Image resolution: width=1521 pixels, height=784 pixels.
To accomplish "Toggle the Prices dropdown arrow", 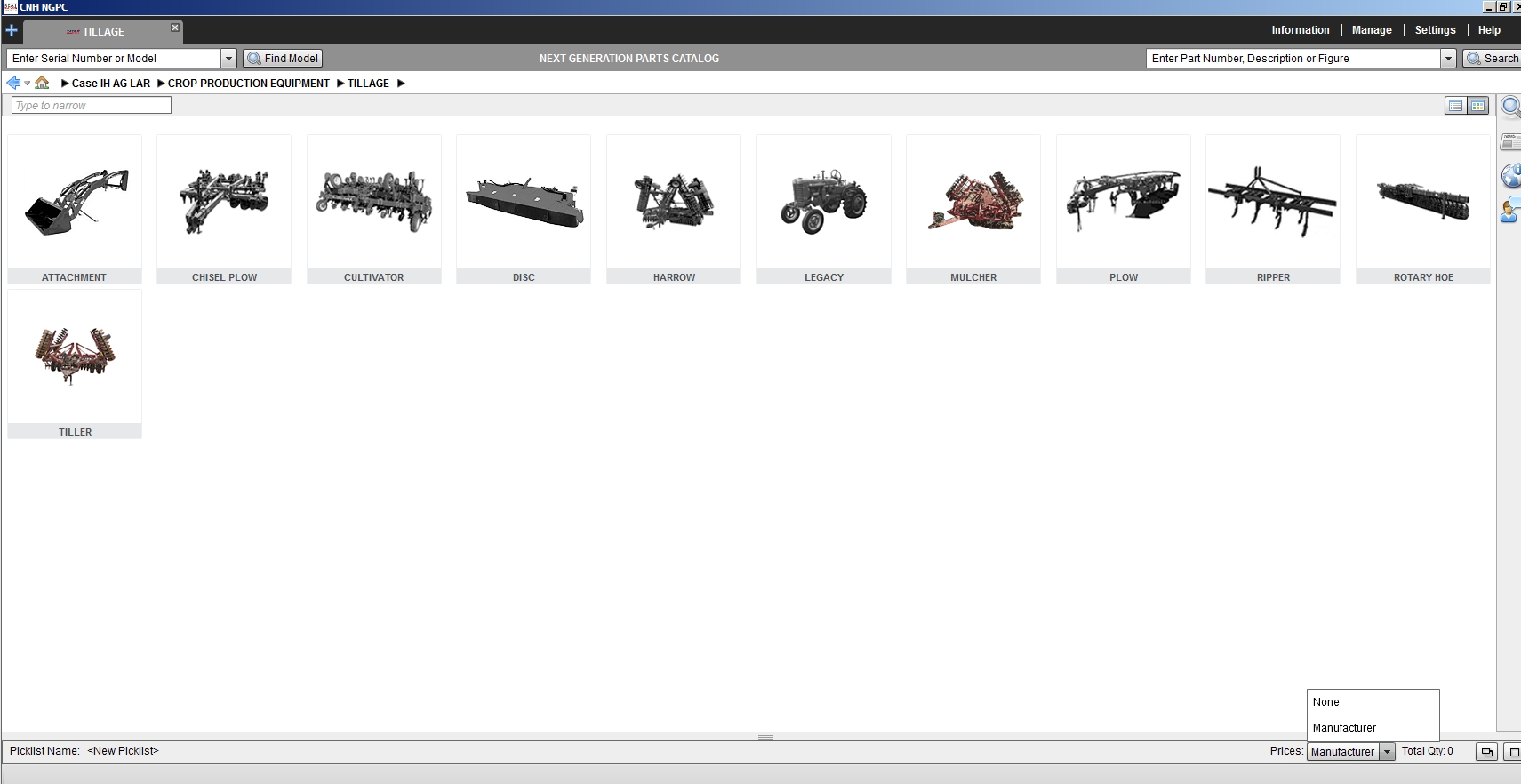I will 1387,752.
